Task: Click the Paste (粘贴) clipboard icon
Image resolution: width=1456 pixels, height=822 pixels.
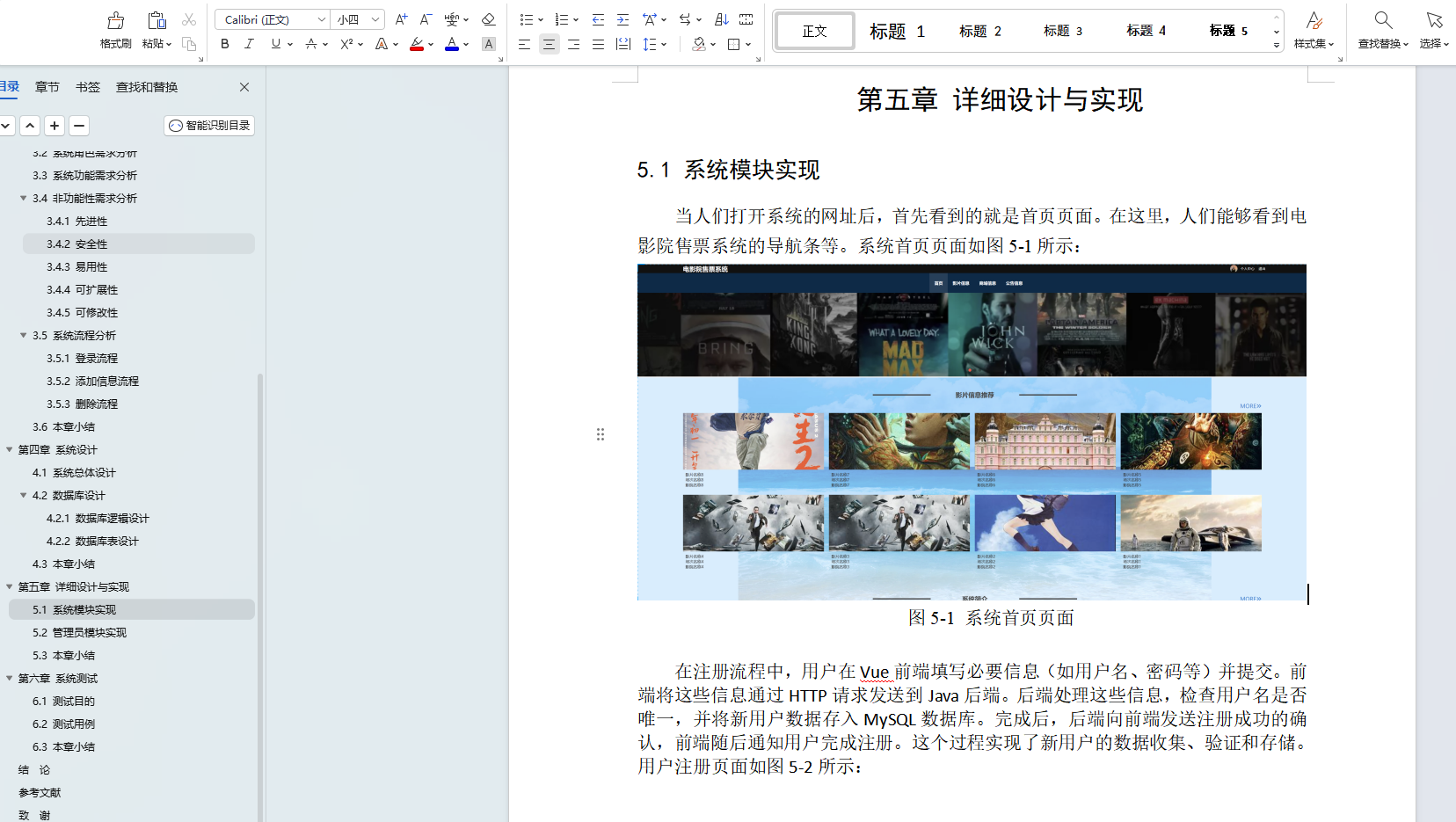Action: [x=157, y=20]
